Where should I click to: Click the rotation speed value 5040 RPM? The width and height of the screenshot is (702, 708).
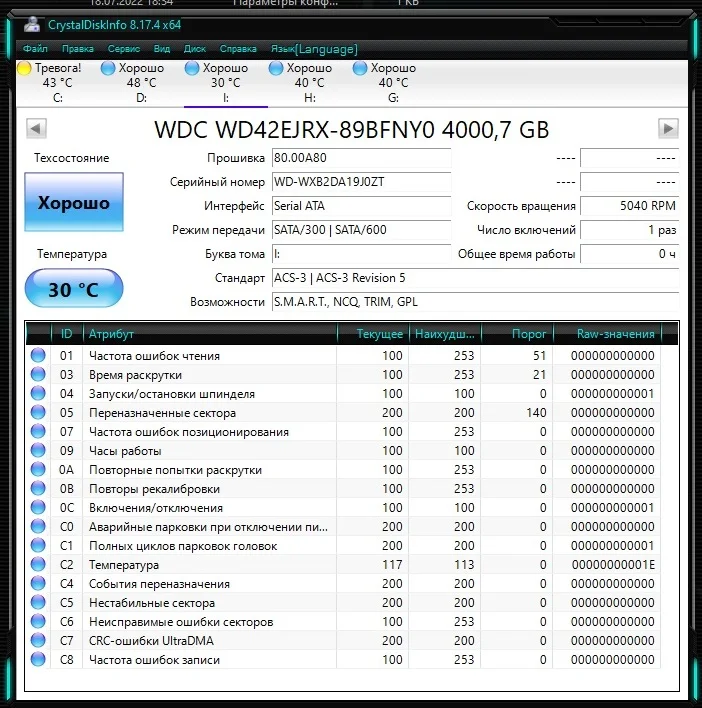coord(629,206)
